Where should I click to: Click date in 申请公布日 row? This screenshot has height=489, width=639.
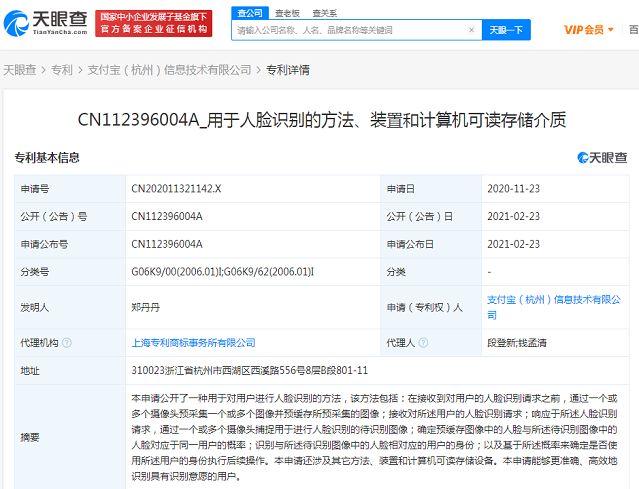pyautogui.click(x=513, y=244)
